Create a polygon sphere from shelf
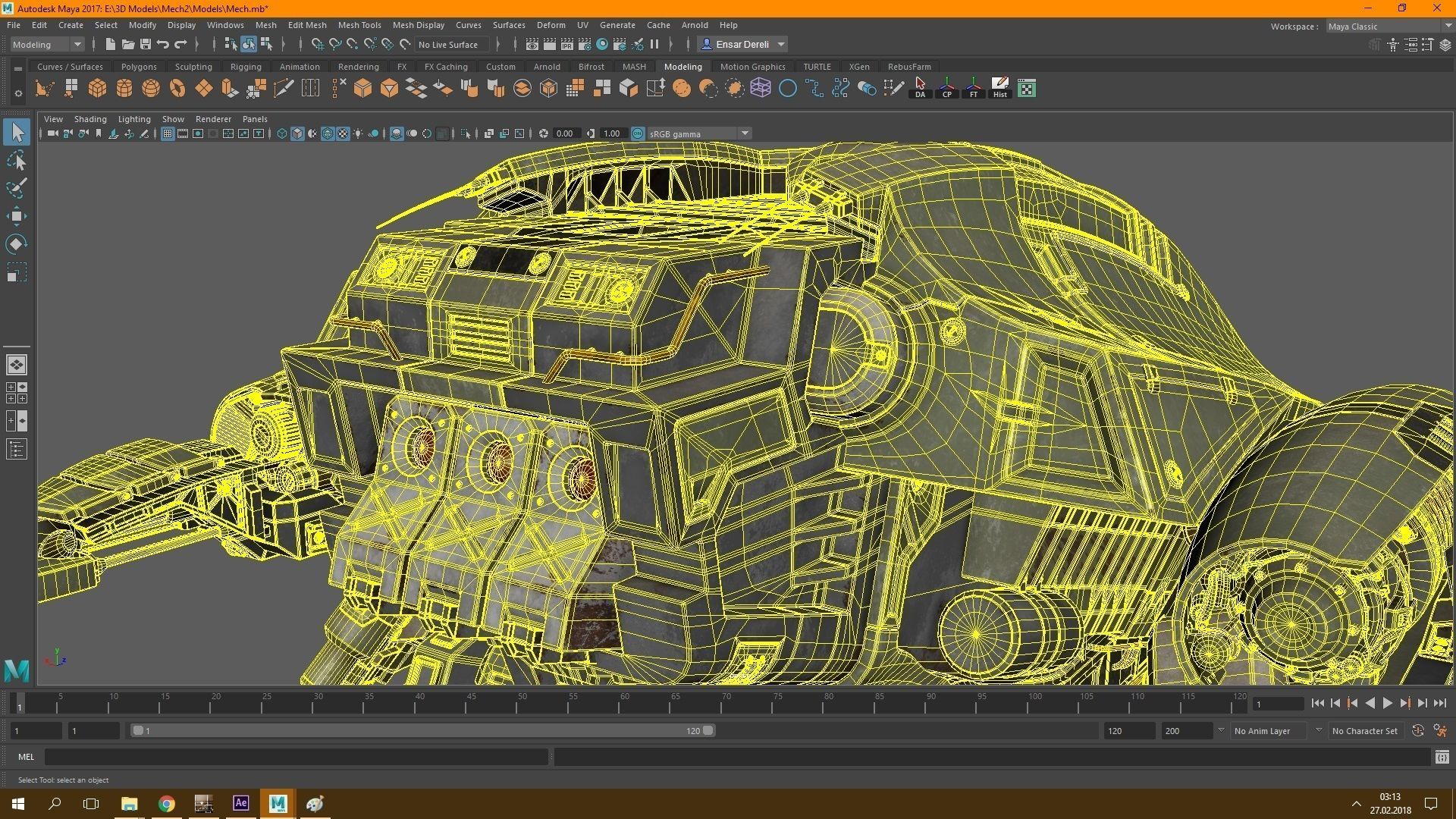 tap(151, 89)
